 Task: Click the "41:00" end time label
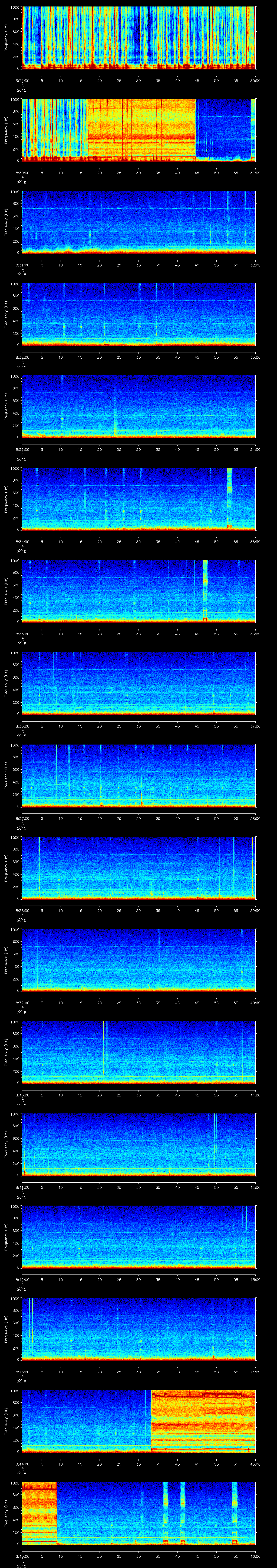pos(256,1095)
